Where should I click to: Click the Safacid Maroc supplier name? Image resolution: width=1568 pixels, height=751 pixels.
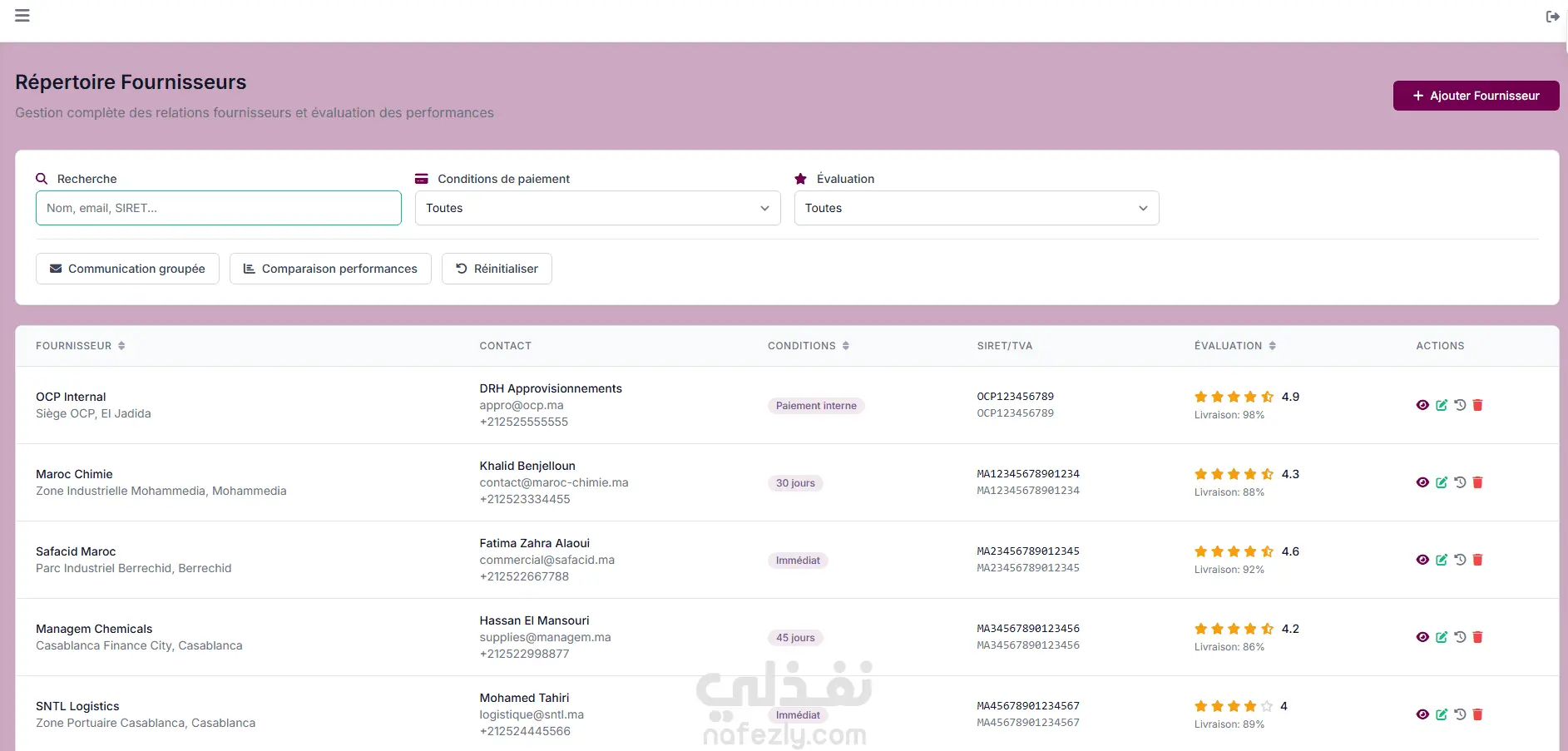click(76, 551)
